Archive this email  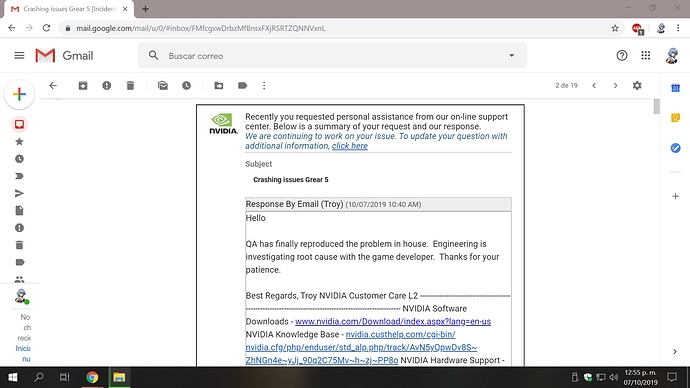point(83,85)
